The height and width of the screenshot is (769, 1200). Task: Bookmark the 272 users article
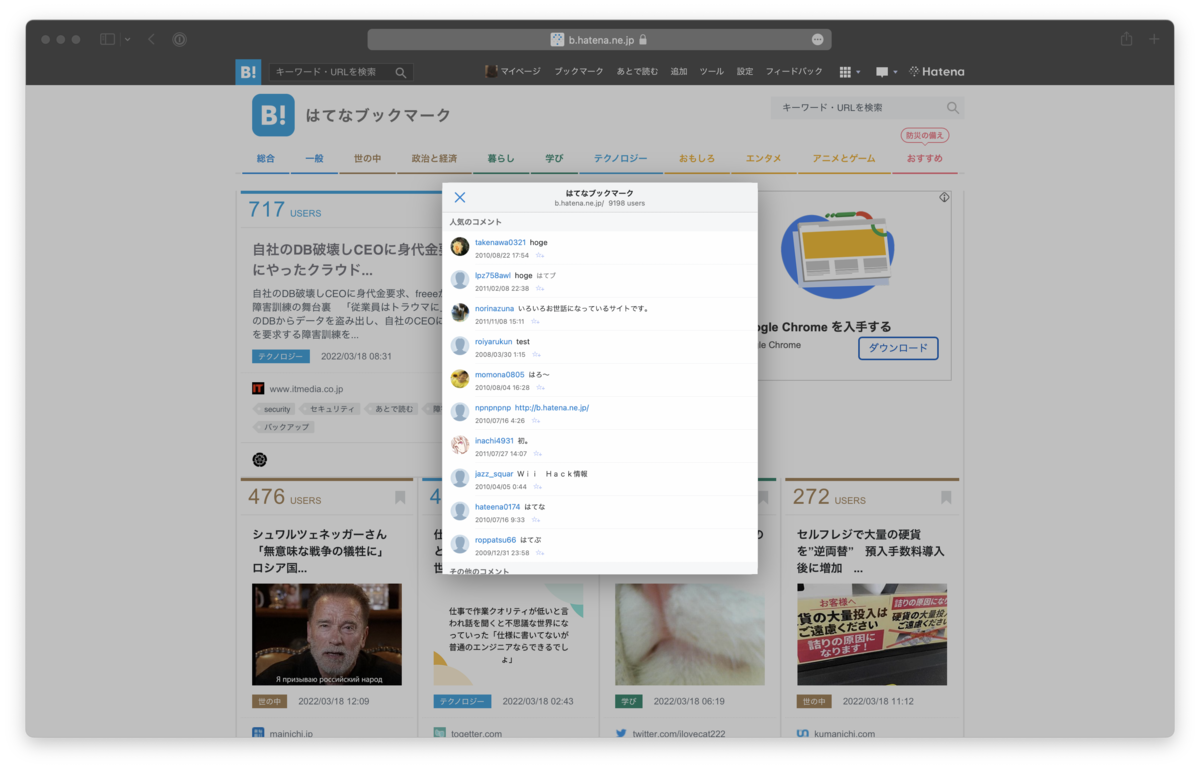(x=946, y=497)
